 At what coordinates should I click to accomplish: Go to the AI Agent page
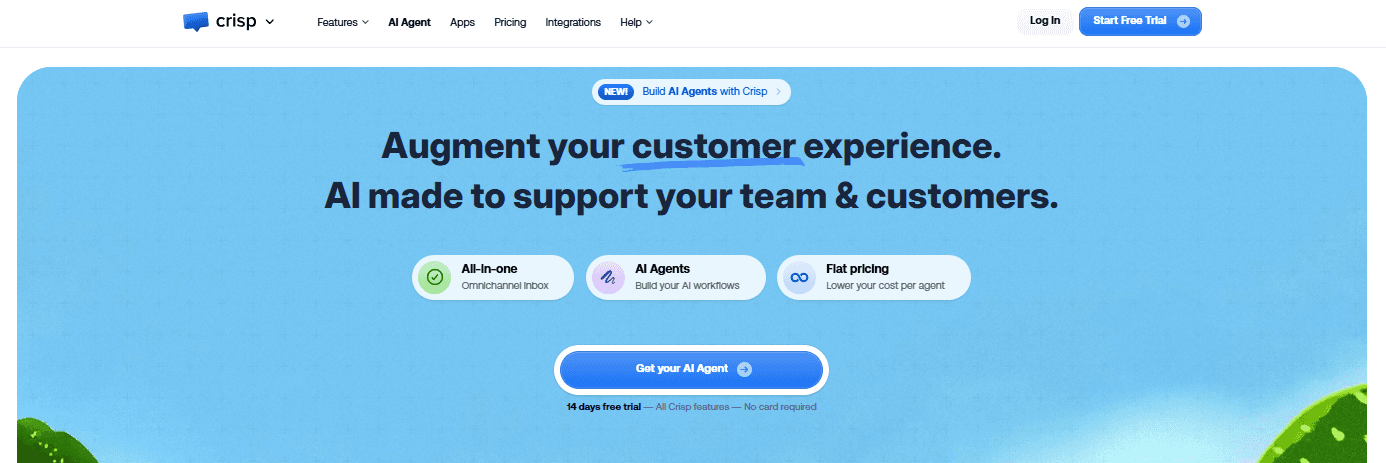click(x=409, y=22)
